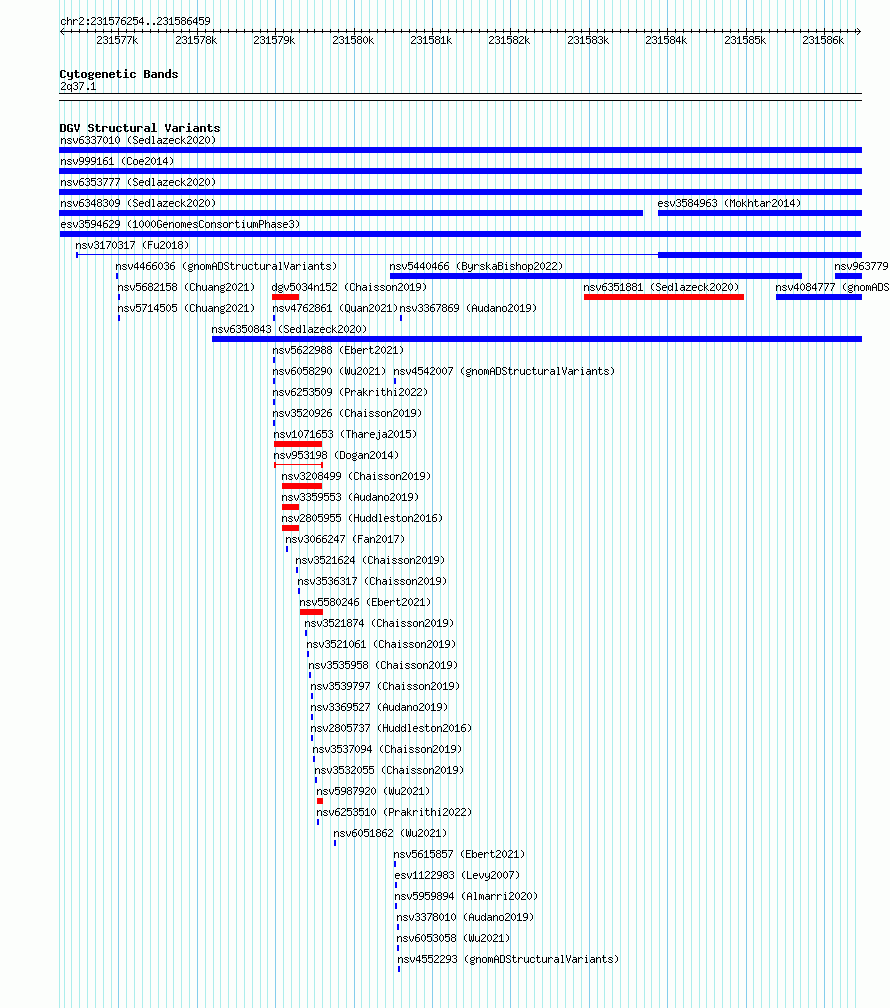Open nsv2805955 (Huddleston2016) label
The height and width of the screenshot is (1008, 890).
(362, 518)
